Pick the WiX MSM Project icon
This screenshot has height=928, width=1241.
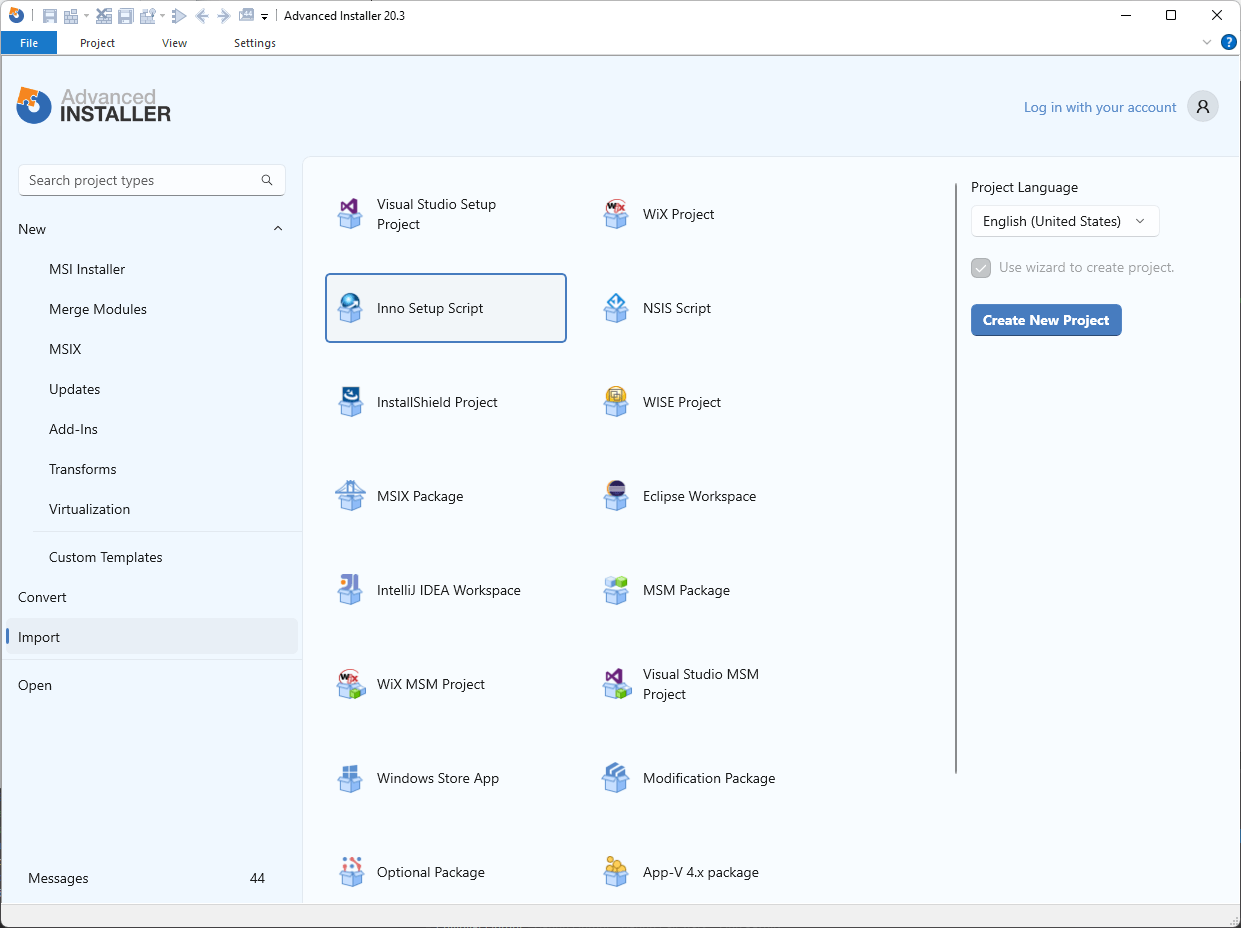point(349,684)
